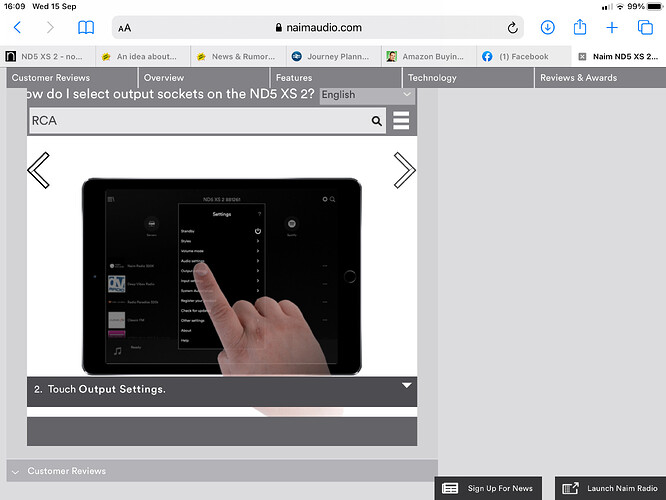Collapse the 'Touch Output Settings' caption triangle
666x500 pixels.
[406, 385]
